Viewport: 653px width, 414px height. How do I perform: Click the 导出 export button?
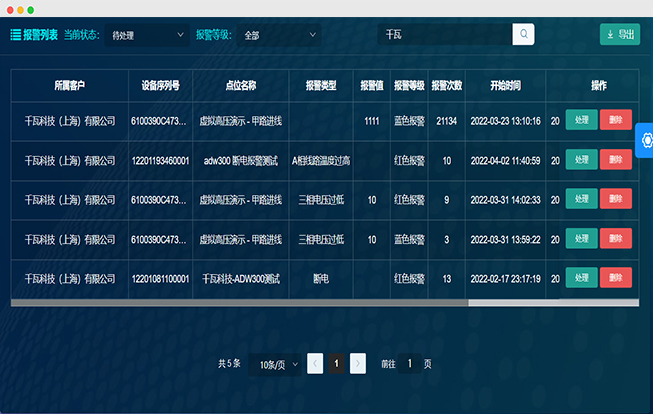tap(619, 35)
